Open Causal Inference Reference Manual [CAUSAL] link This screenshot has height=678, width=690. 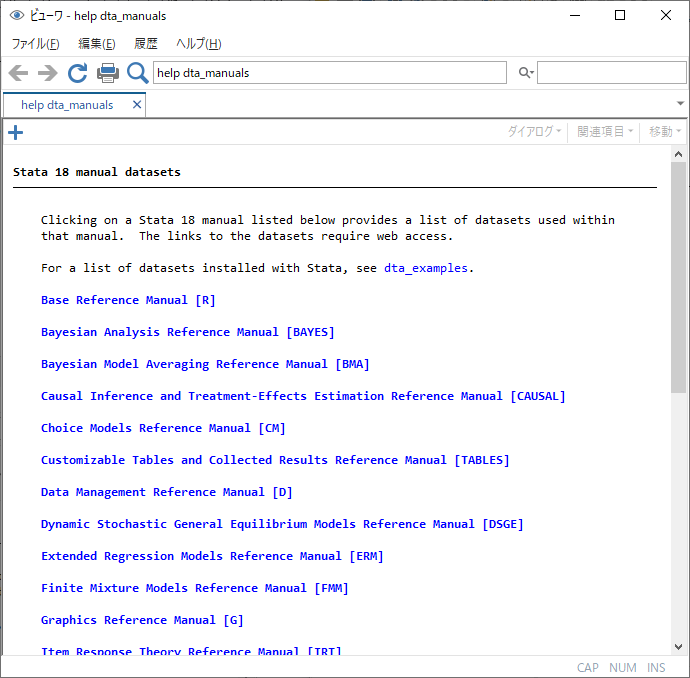[303, 396]
